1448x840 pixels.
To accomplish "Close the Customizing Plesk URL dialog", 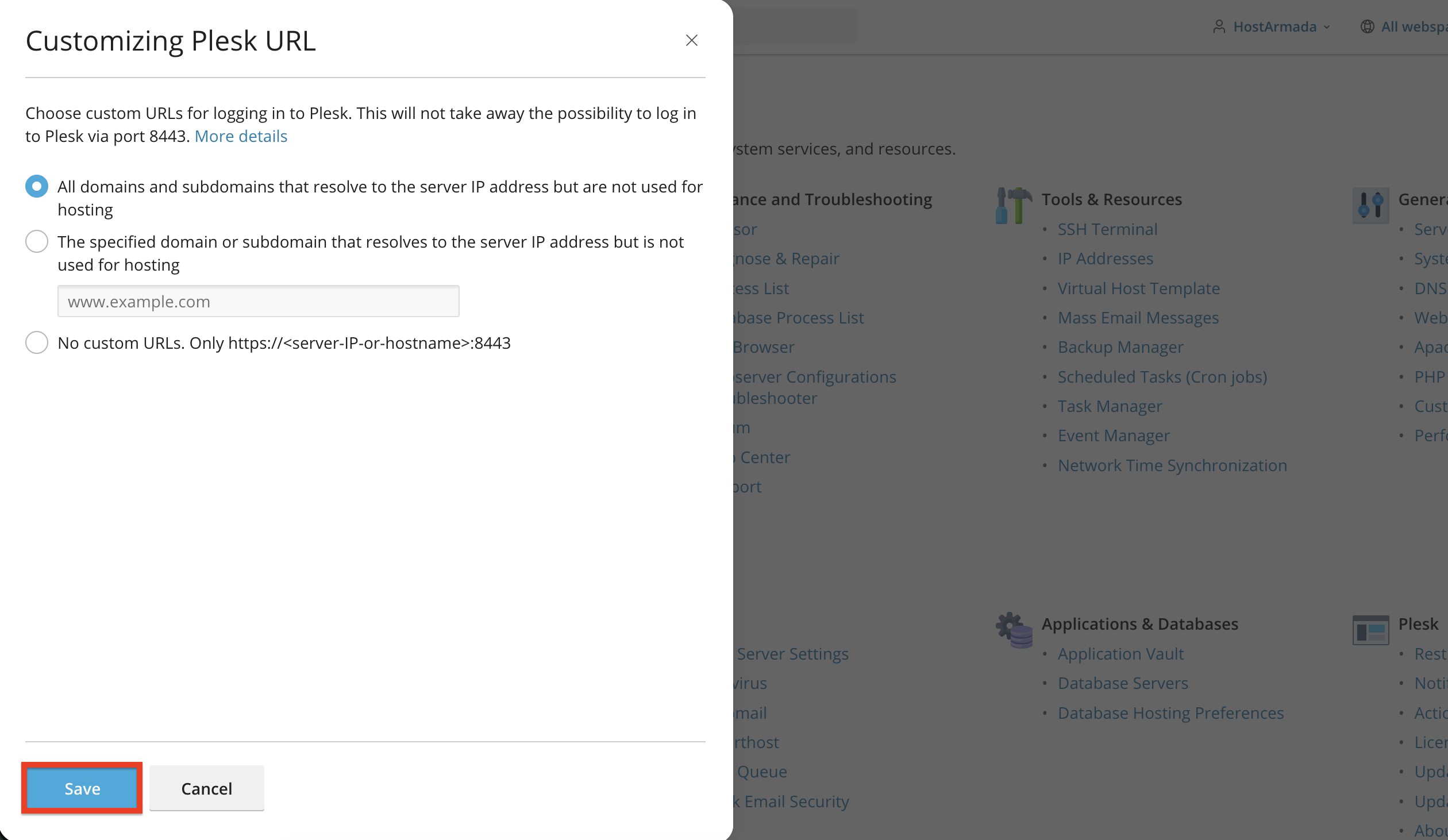I will click(691, 40).
